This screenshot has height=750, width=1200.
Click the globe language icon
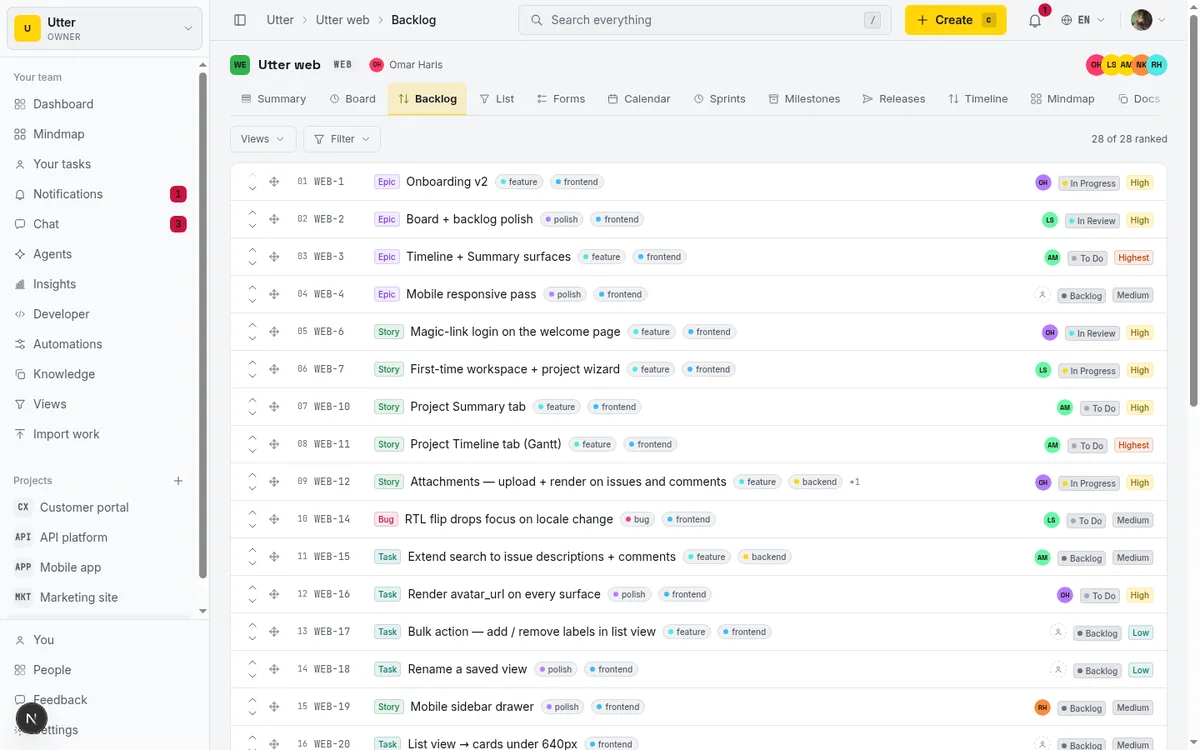click(x=1067, y=20)
